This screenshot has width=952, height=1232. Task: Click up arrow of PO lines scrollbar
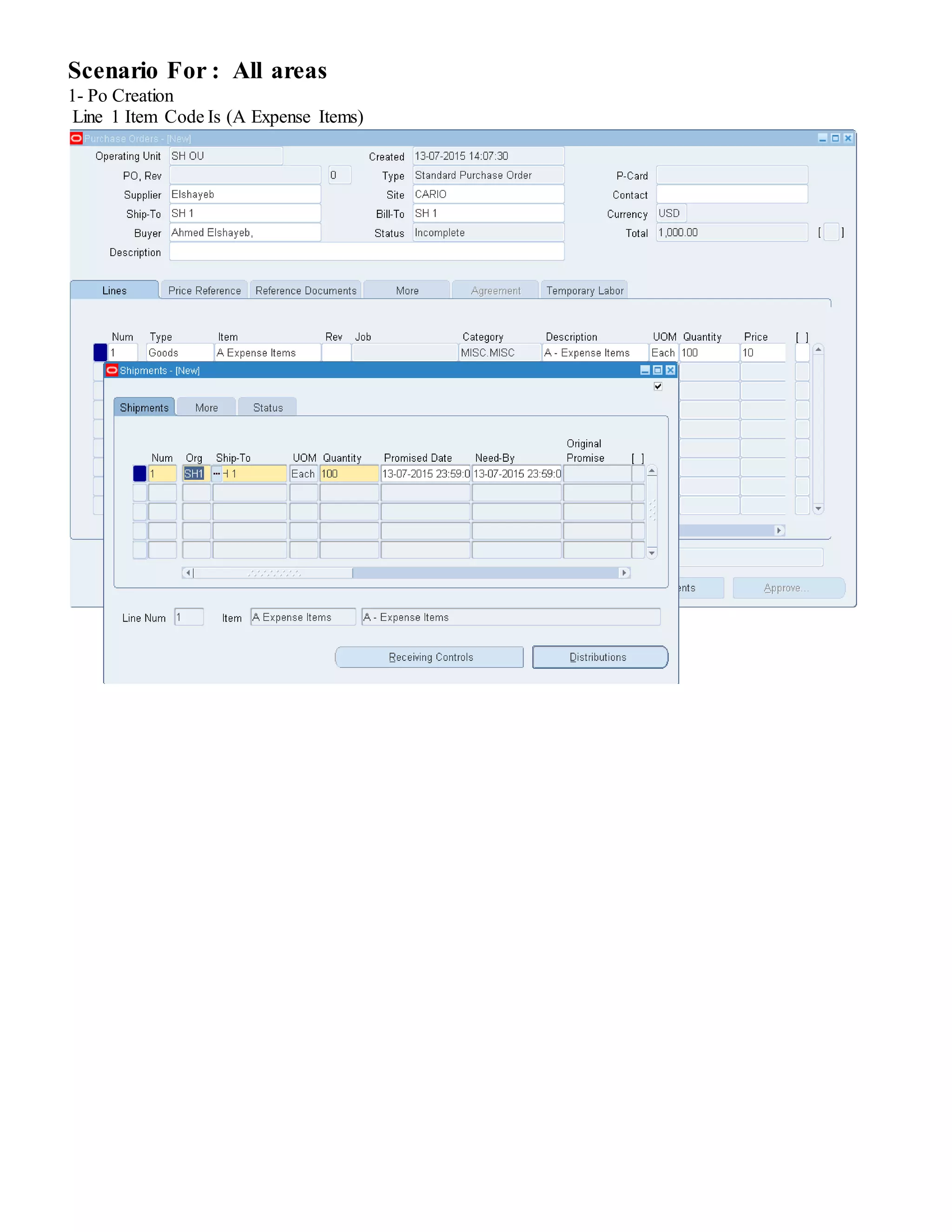[x=818, y=350]
